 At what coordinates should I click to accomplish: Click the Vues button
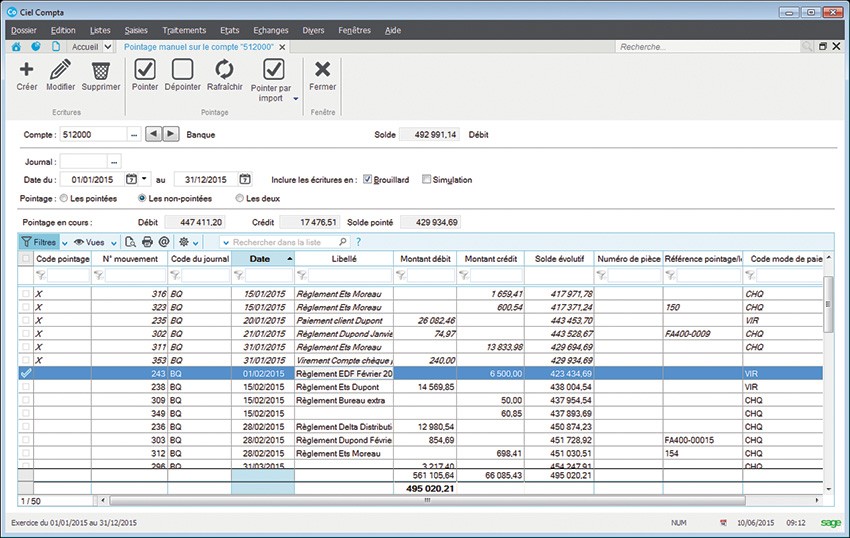pos(89,242)
